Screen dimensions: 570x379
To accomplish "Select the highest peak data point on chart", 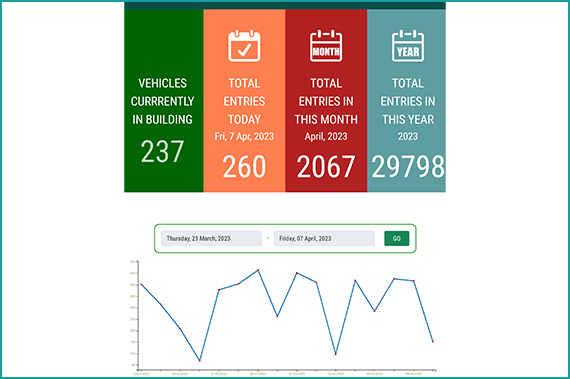I will coord(258,270).
